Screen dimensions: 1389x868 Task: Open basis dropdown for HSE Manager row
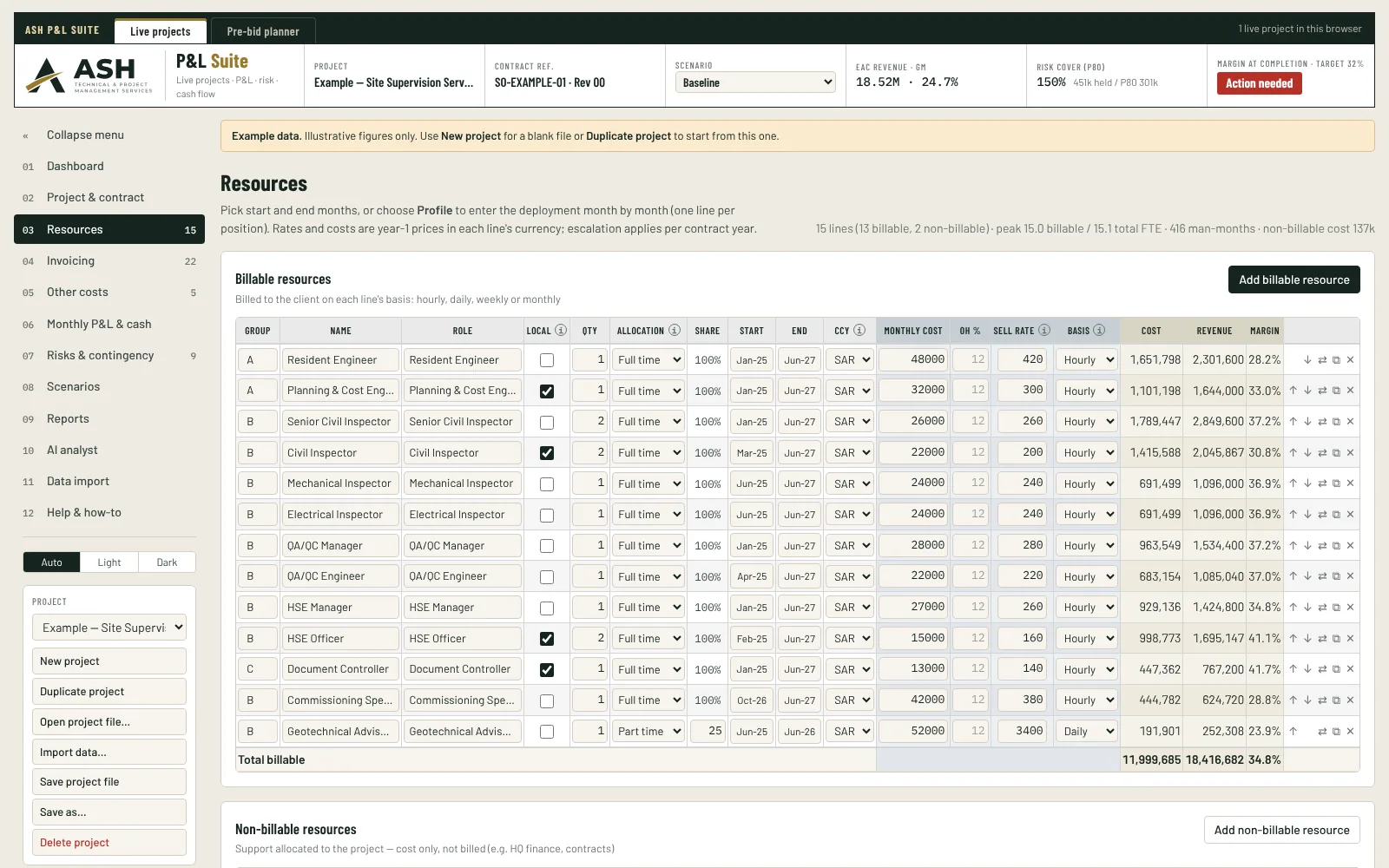coord(1086,608)
